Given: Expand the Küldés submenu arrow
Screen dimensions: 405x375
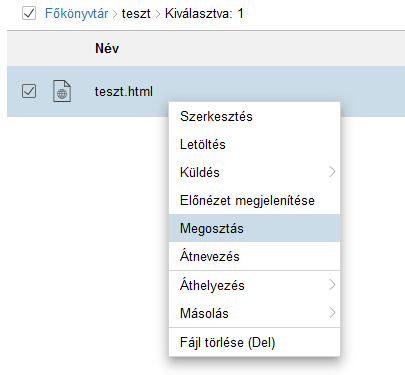Looking at the screenshot, I should (332, 172).
